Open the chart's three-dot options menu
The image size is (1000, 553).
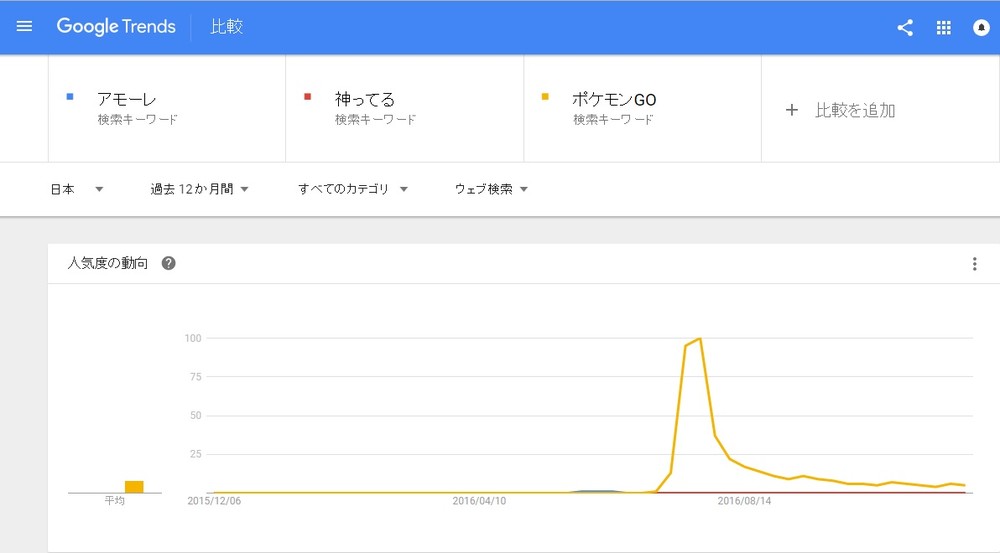tap(974, 264)
